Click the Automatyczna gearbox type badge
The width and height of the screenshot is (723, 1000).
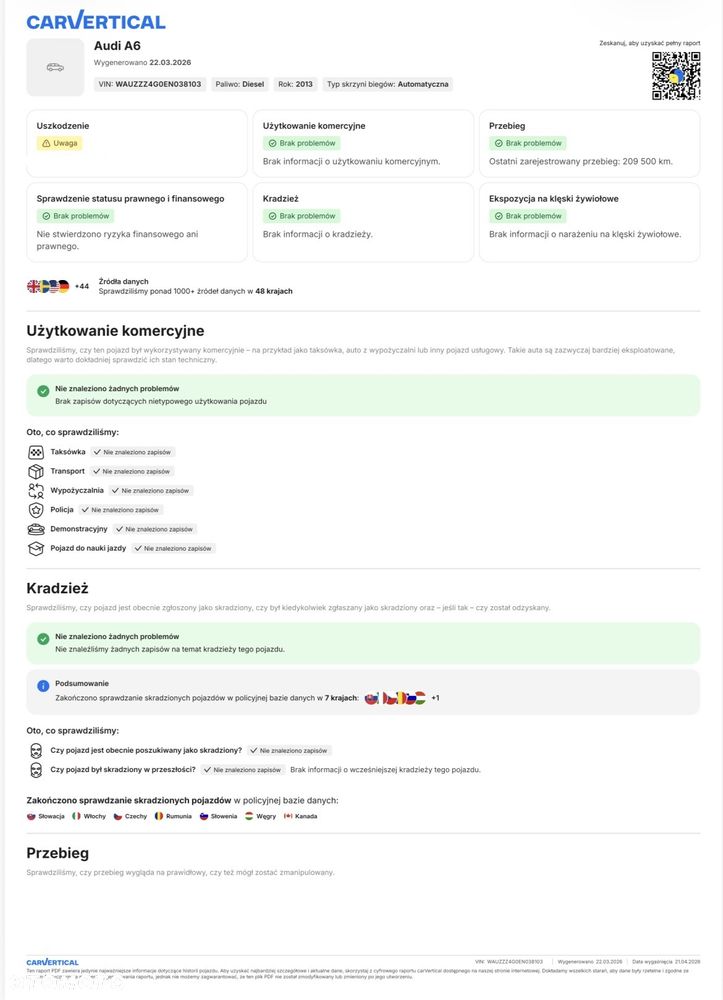click(x=388, y=85)
